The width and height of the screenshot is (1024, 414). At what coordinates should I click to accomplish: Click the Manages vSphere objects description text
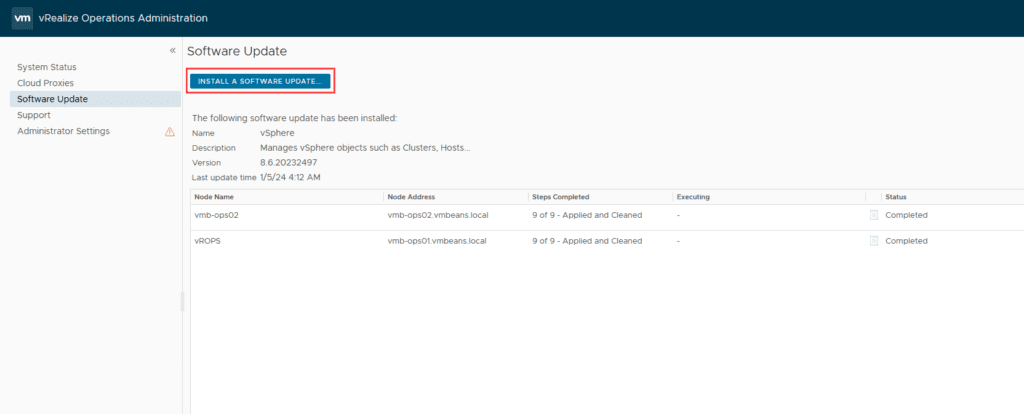(365, 148)
